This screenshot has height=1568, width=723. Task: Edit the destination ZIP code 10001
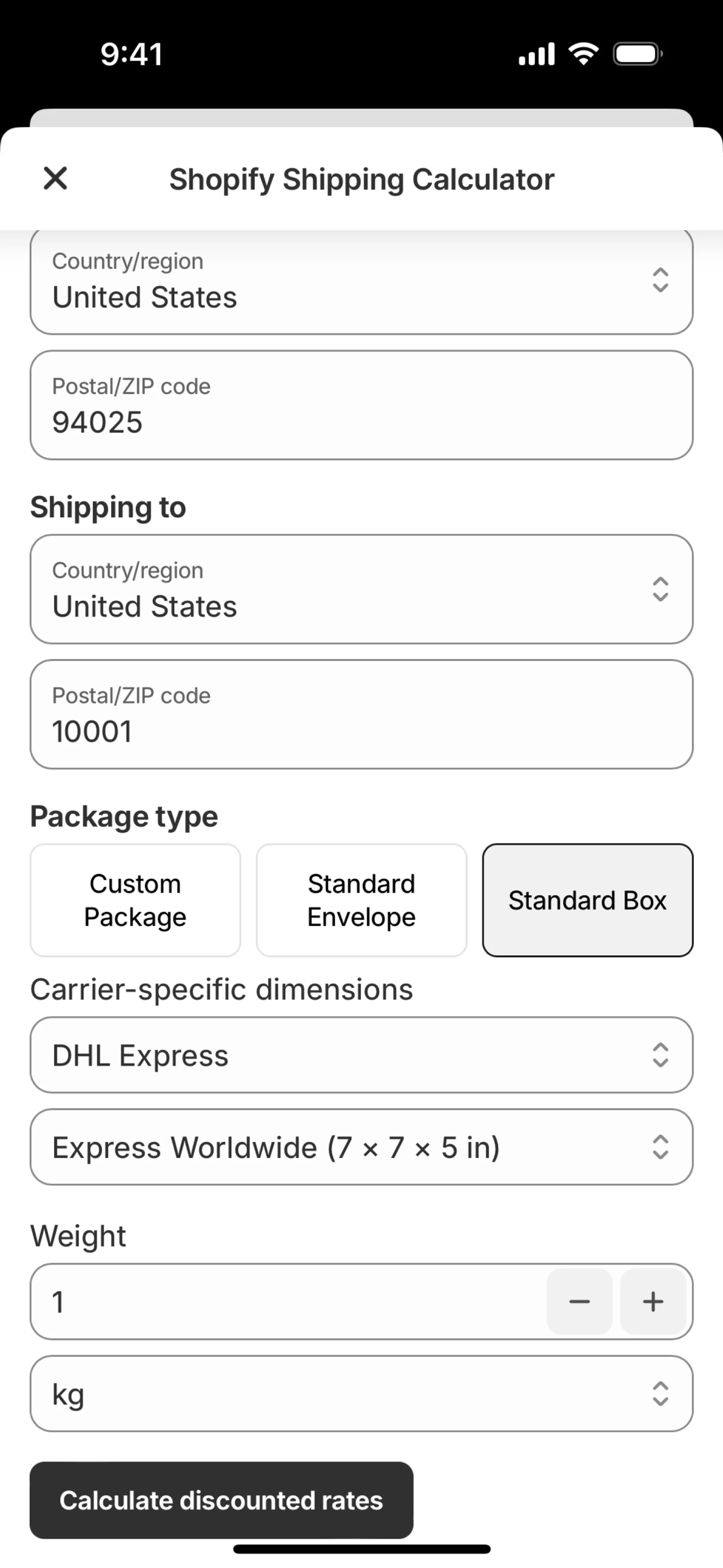[361, 715]
